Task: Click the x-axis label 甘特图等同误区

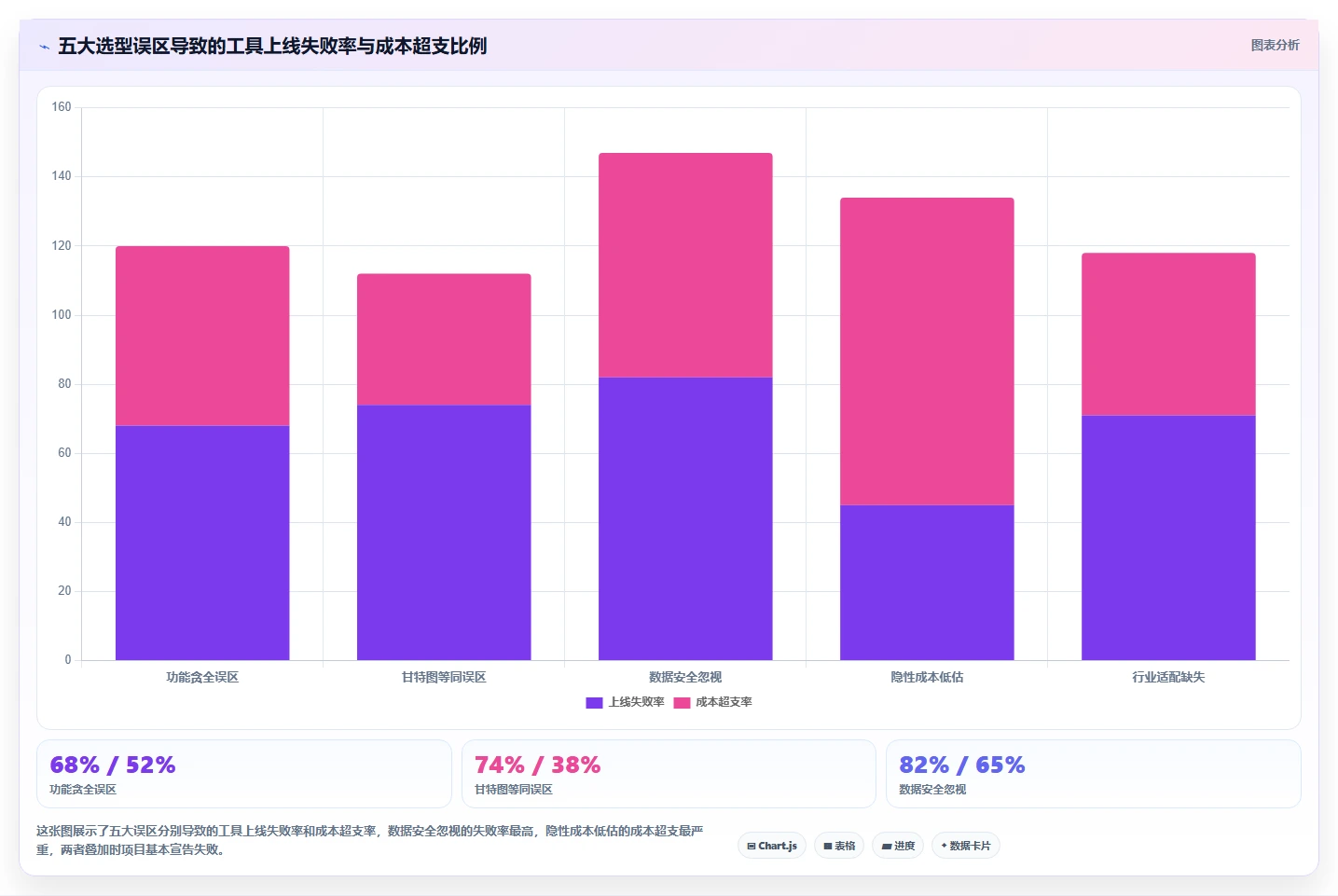Action: click(444, 677)
